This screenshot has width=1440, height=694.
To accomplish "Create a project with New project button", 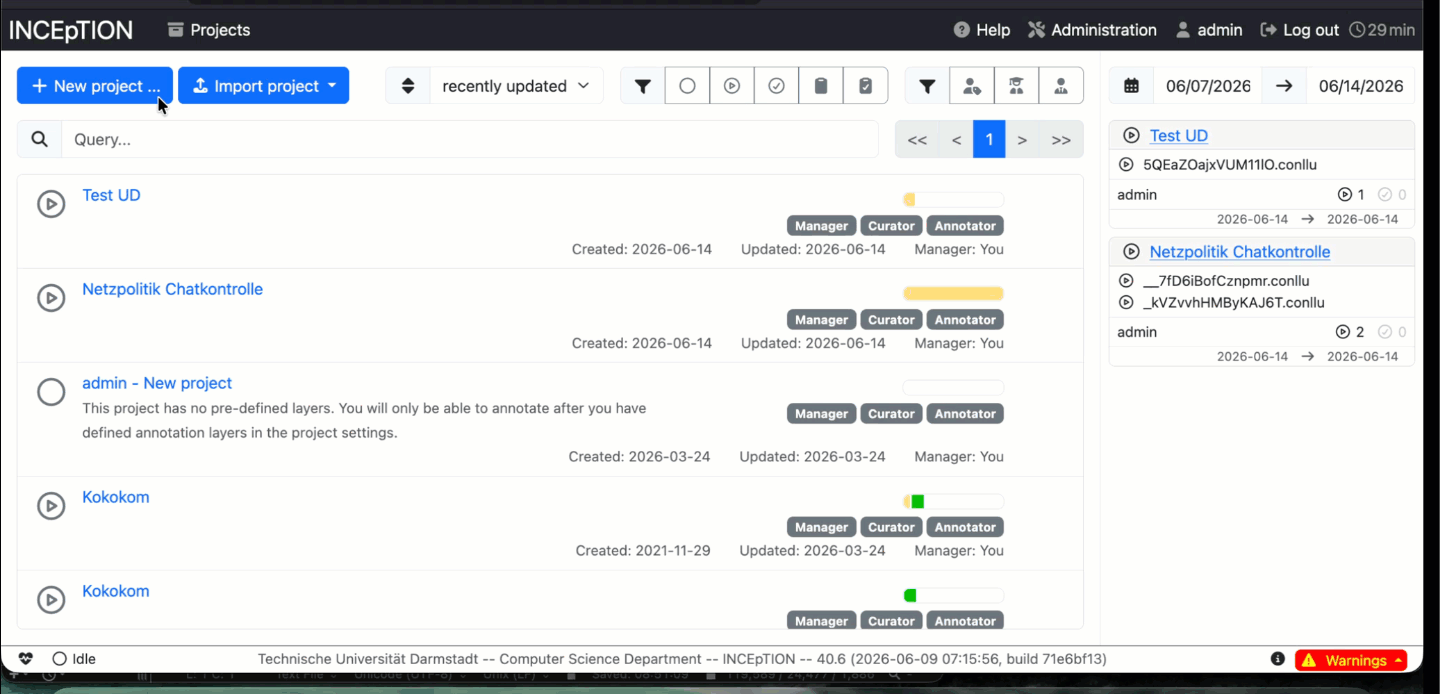I will coord(95,86).
